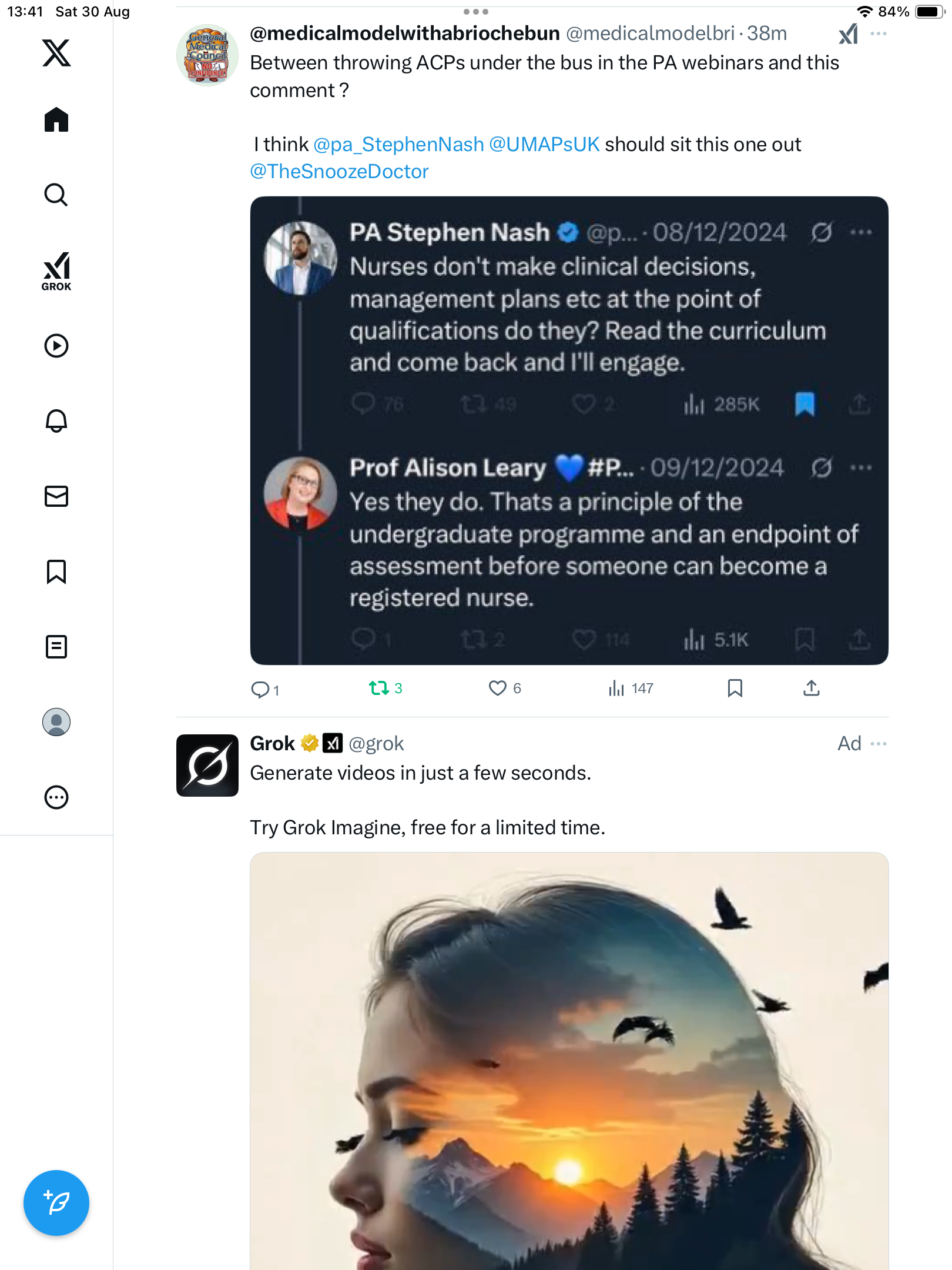Toggle like on medicalmodelbri's post

click(498, 688)
